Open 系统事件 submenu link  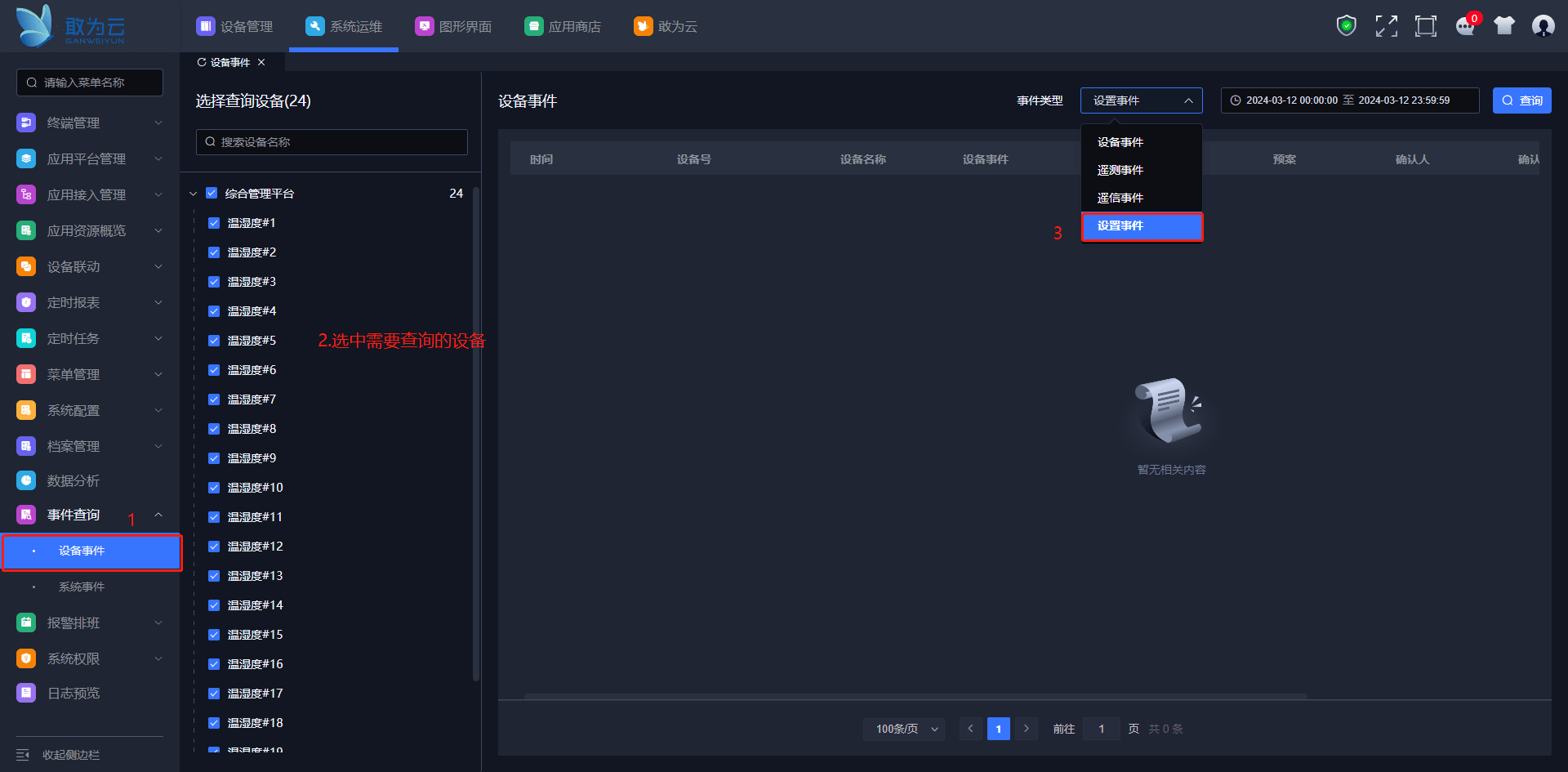click(x=82, y=587)
